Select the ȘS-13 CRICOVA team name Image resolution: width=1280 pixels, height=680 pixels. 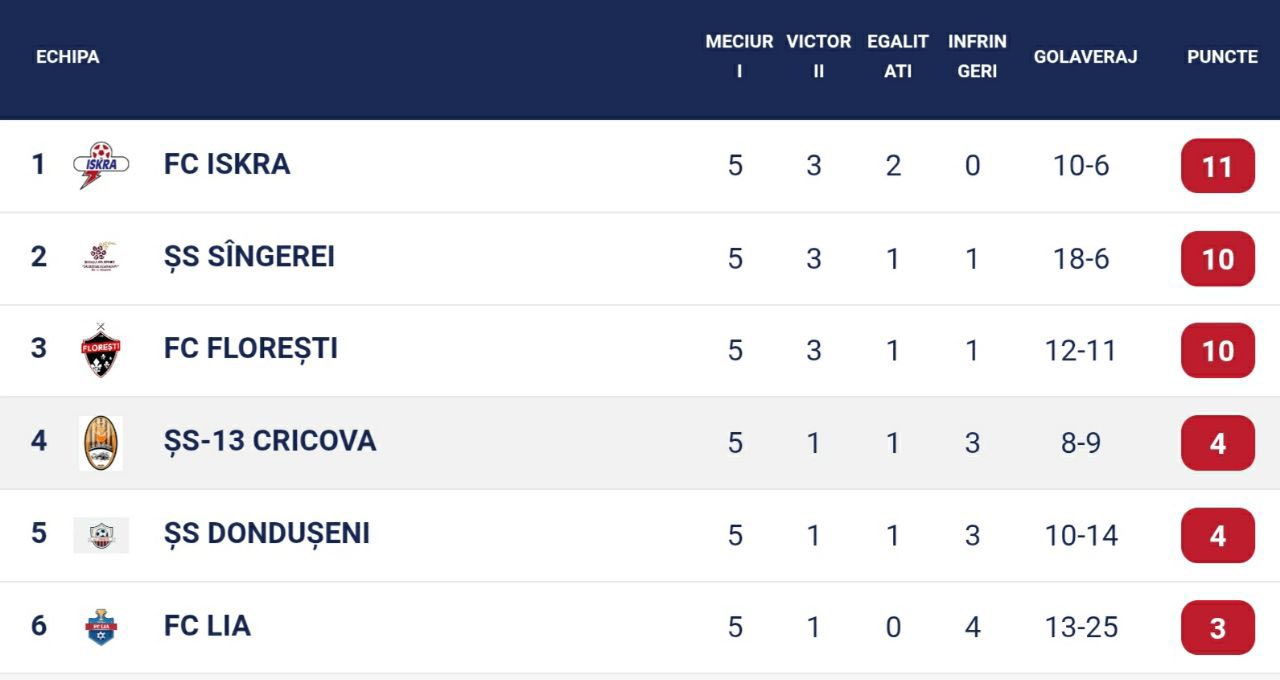coord(270,441)
